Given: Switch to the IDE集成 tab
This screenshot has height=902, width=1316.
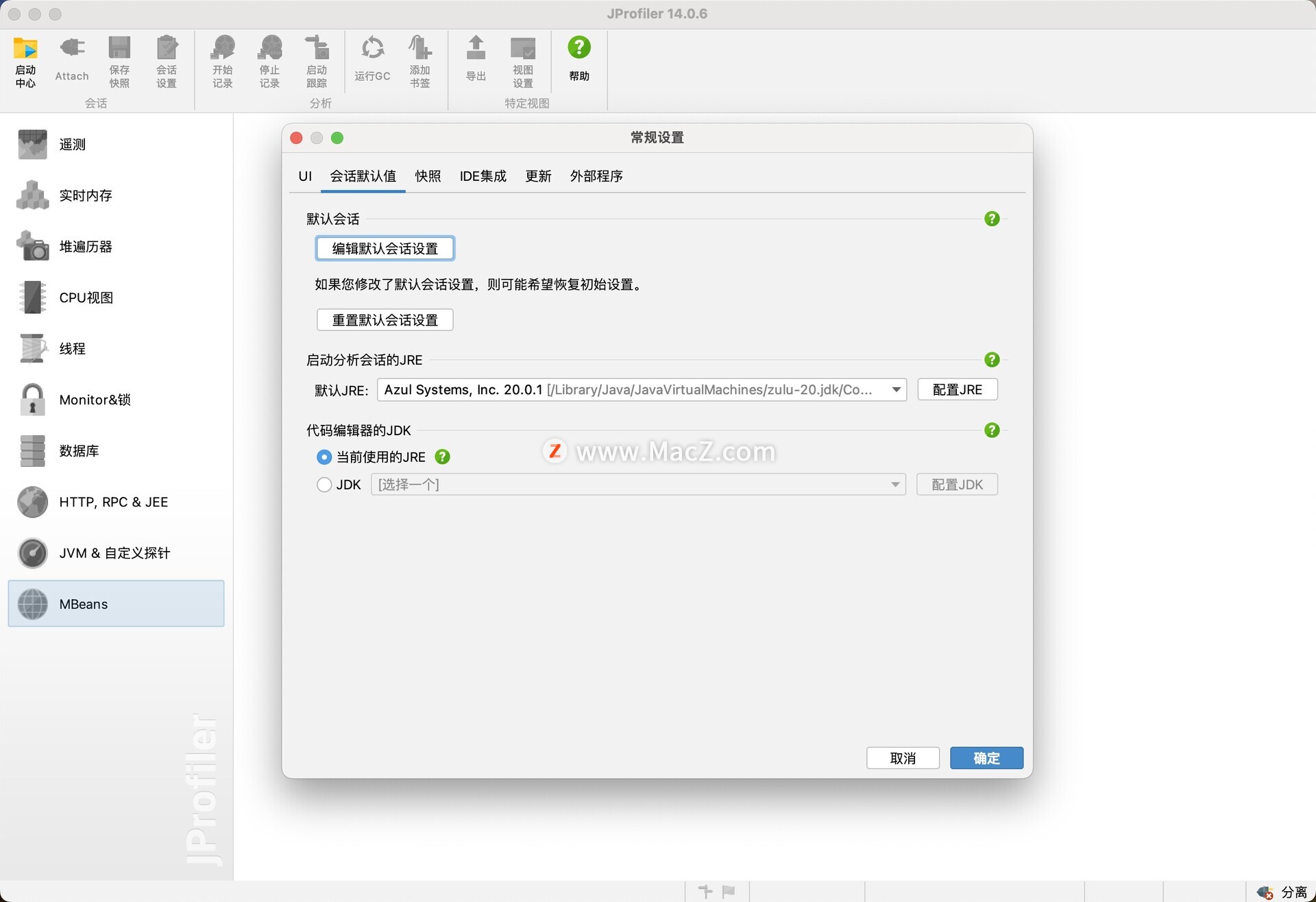Looking at the screenshot, I should (x=483, y=176).
